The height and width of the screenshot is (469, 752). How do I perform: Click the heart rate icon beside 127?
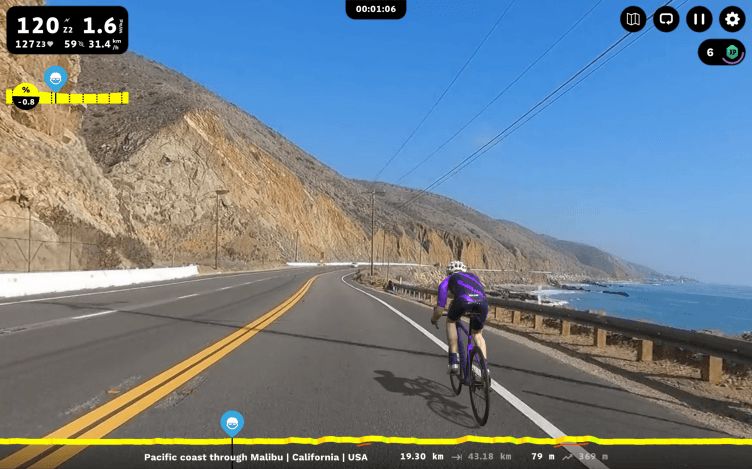pos(50,44)
